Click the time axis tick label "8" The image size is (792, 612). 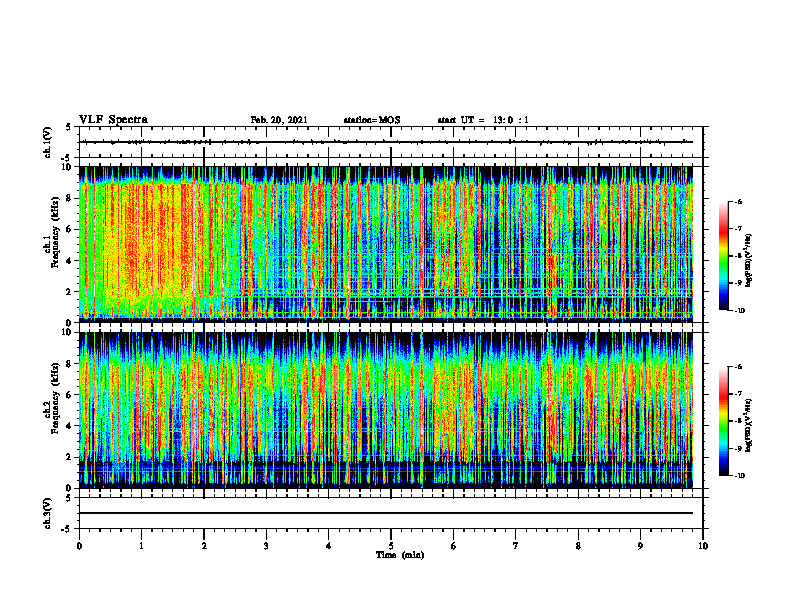pos(578,546)
